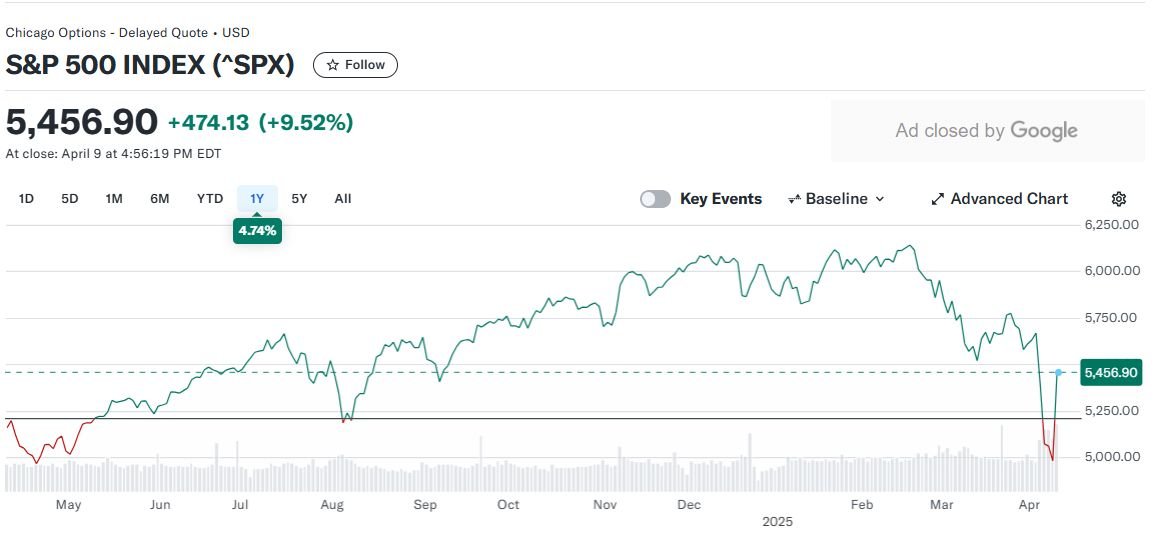Click the 5,750.00 axis label
Image resolution: width=1160 pixels, height=539 pixels.
click(x=1112, y=318)
